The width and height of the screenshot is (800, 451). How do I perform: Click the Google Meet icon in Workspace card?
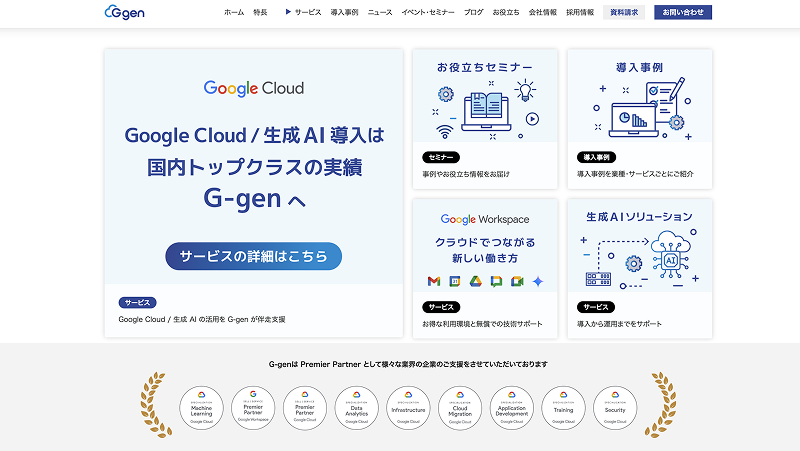coord(517,281)
